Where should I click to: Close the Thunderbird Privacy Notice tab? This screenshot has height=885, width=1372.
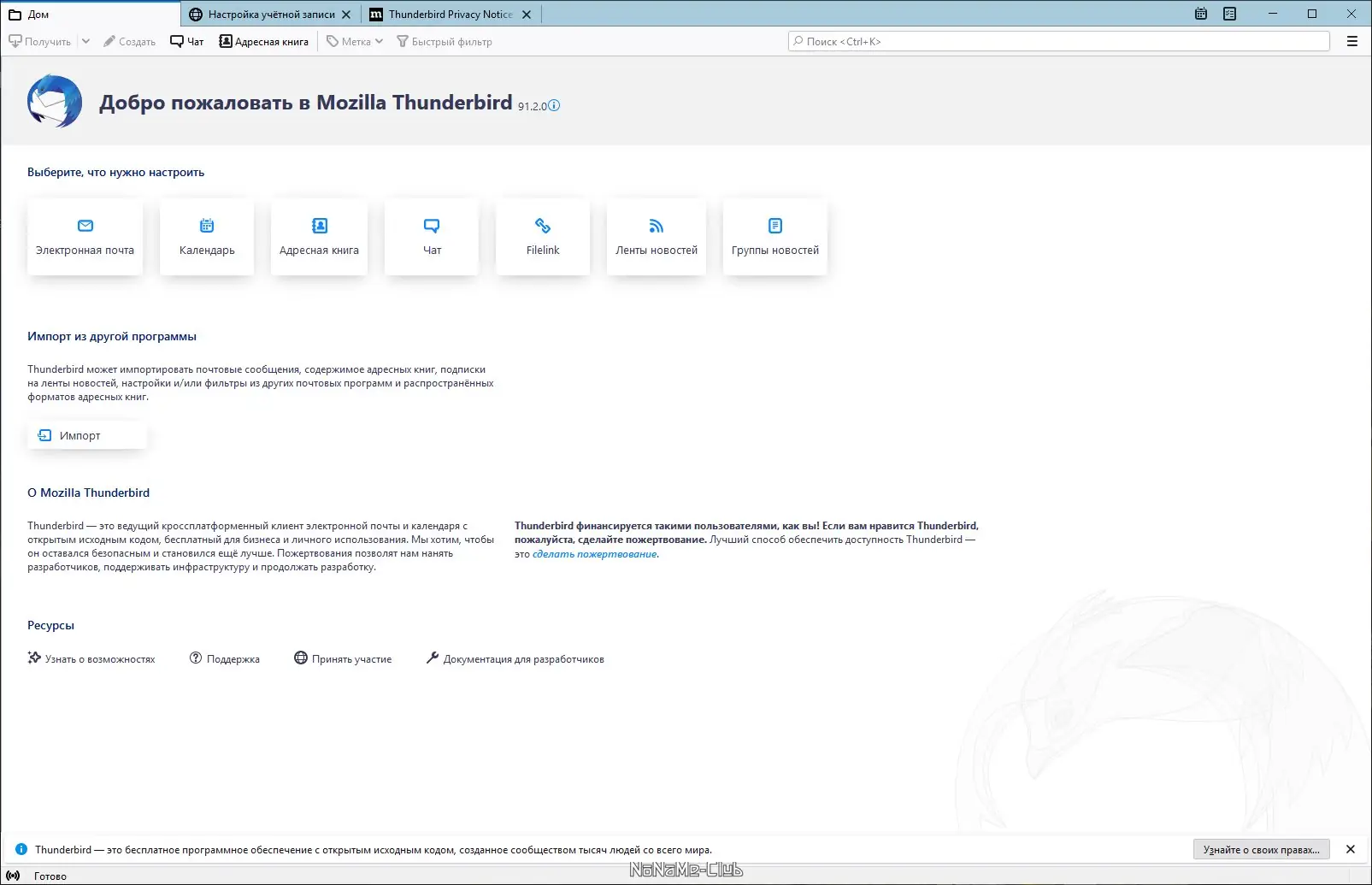tap(527, 15)
